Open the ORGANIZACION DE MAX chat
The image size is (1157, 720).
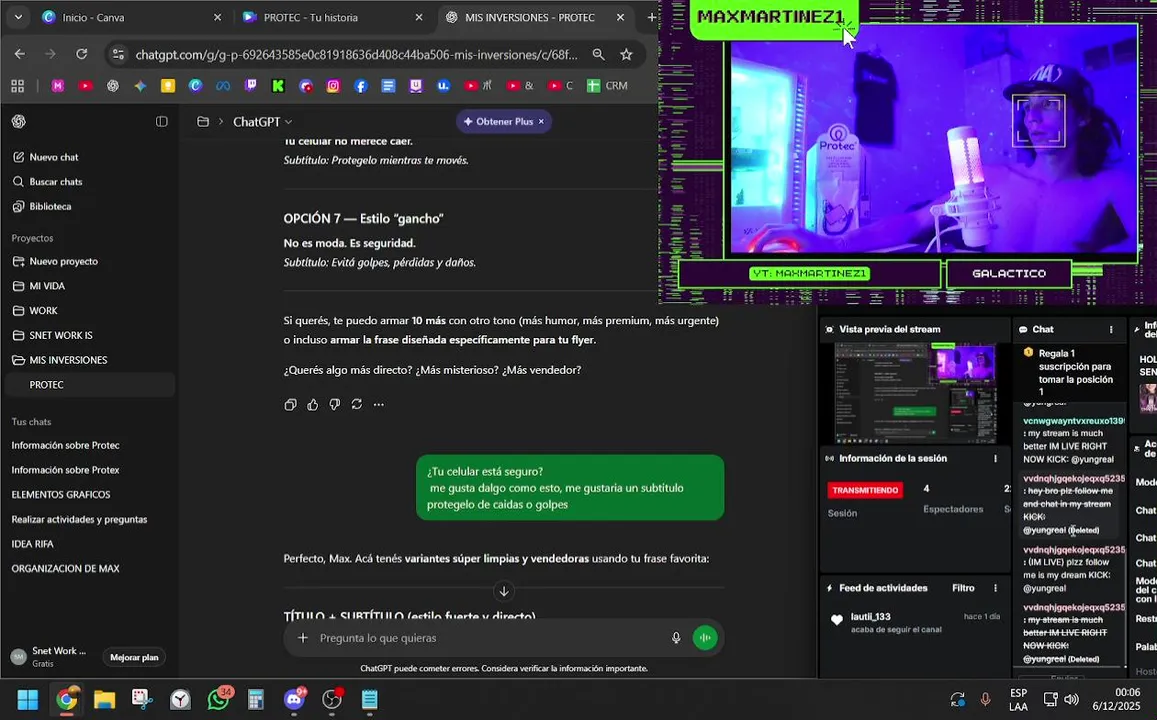coord(89,569)
